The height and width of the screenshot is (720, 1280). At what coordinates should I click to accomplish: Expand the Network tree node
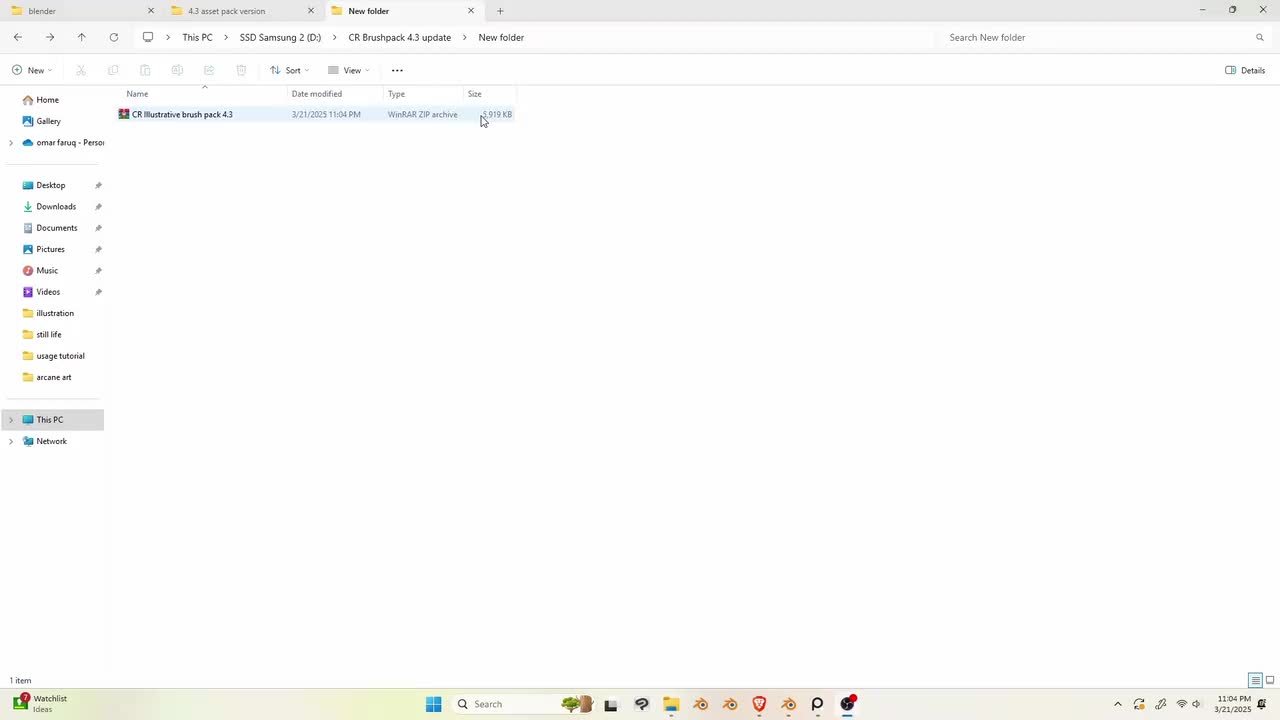click(x=11, y=441)
